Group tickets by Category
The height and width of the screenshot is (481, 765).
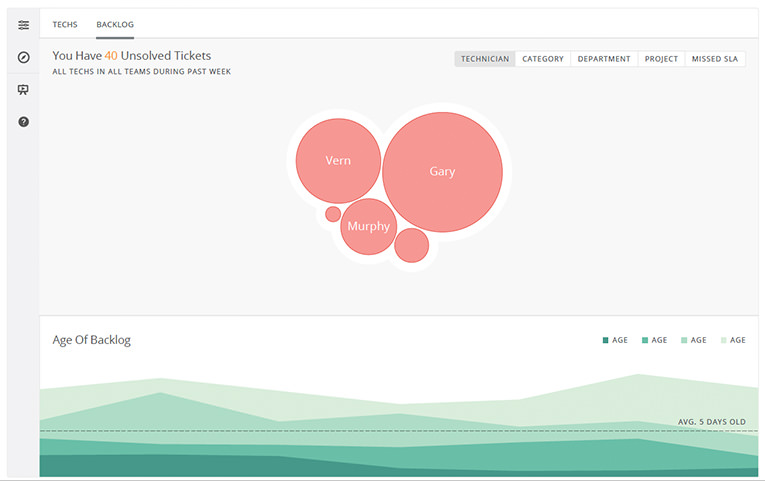click(543, 59)
